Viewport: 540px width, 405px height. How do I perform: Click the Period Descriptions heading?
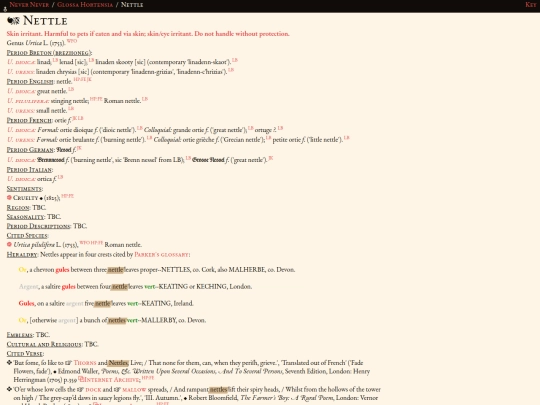pyautogui.click(x=38, y=226)
